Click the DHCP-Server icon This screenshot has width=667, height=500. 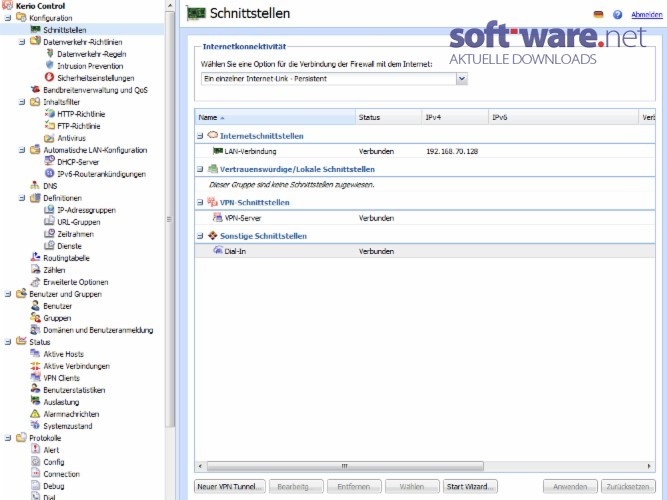coord(50,162)
